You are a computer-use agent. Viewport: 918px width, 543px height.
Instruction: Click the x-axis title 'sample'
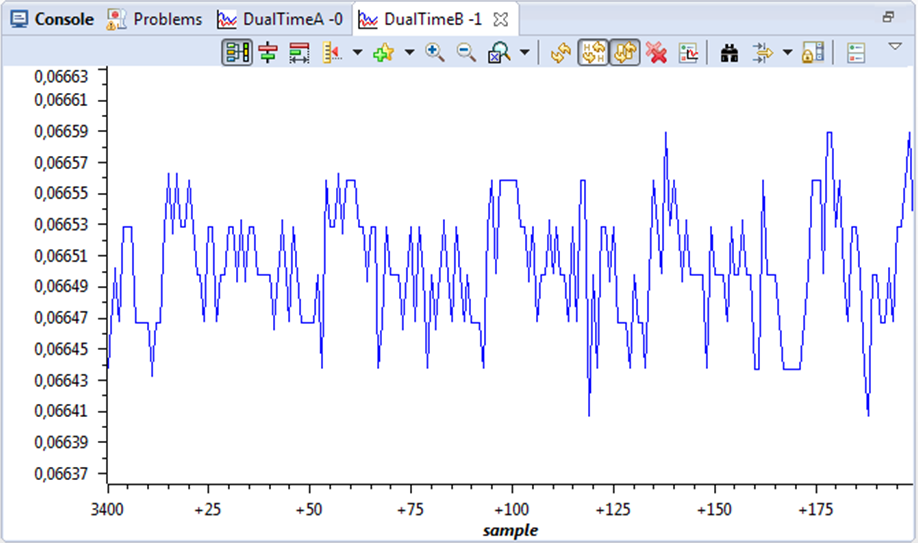[510, 530]
